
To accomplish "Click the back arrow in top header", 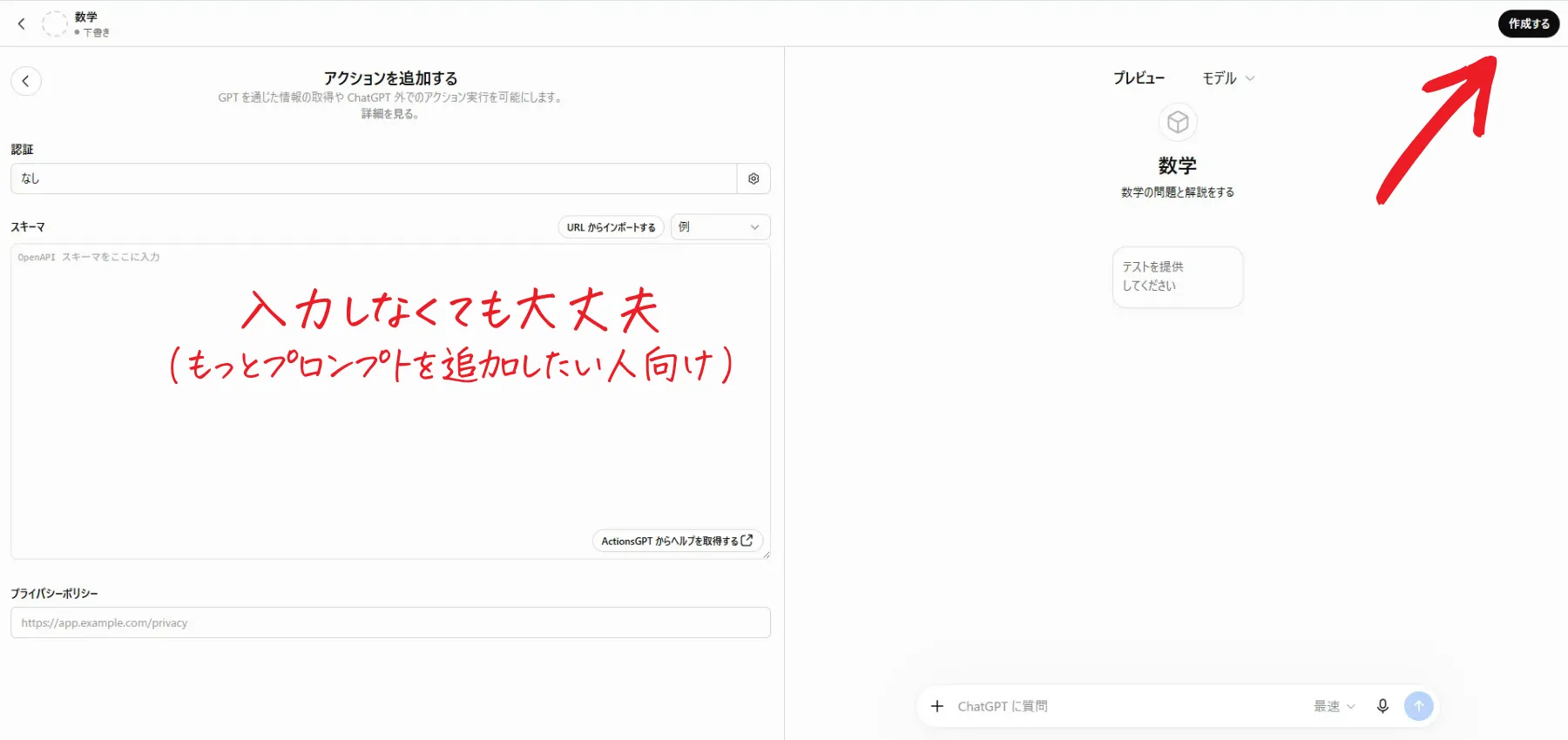I will pos(22,24).
